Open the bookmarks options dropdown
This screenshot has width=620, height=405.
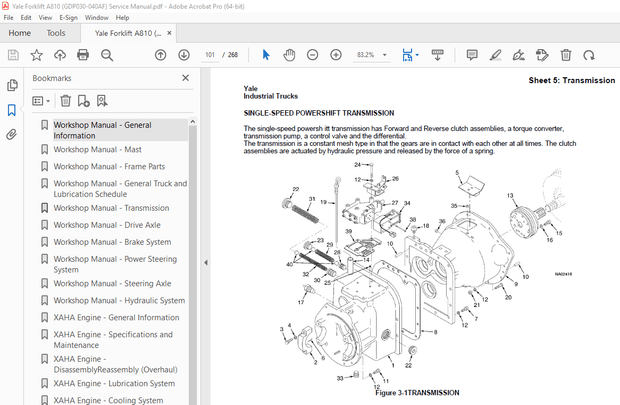pos(41,101)
